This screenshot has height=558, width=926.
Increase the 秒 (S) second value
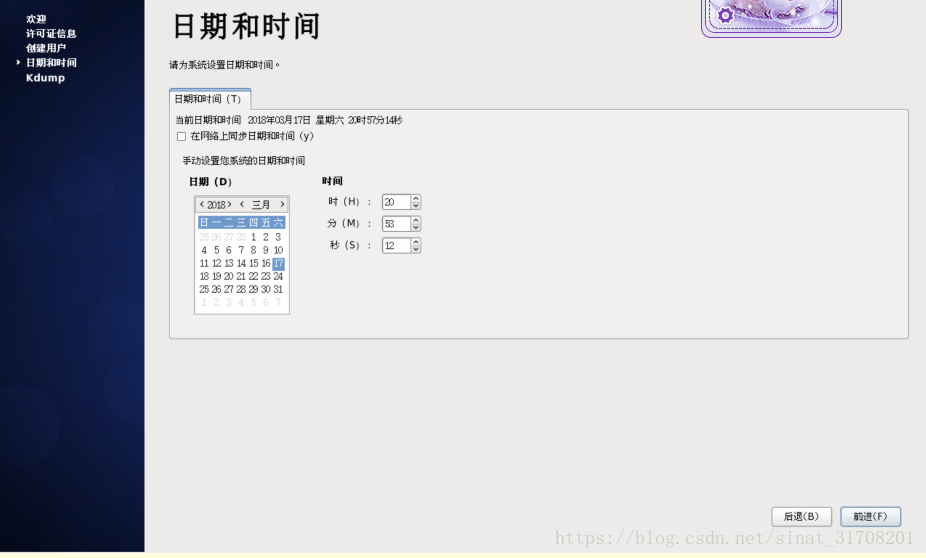(x=416, y=242)
